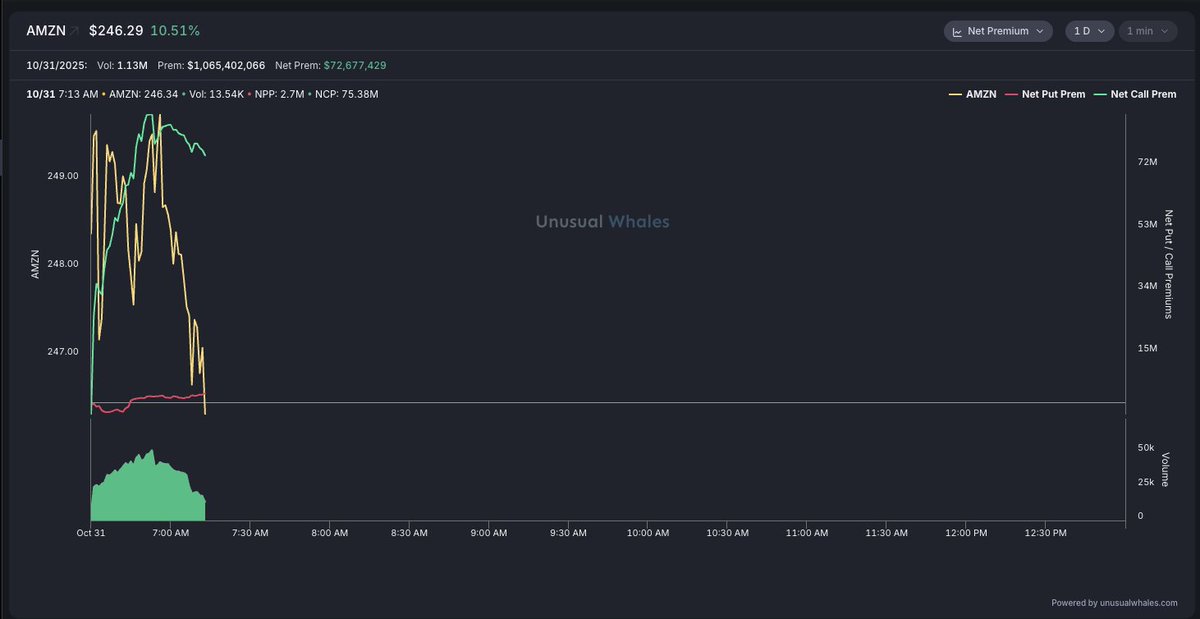Click the yellow AMZN legend line swatch

click(x=955, y=94)
